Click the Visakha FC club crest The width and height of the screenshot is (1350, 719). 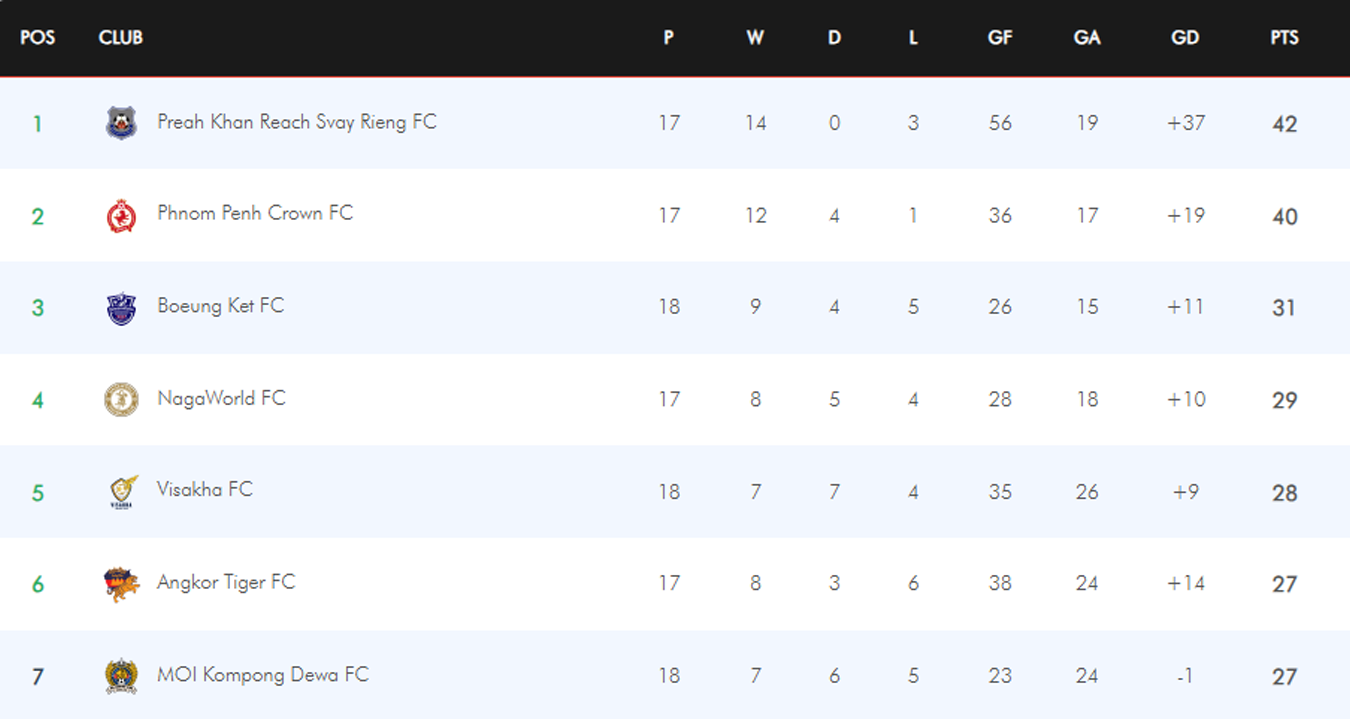click(121, 491)
